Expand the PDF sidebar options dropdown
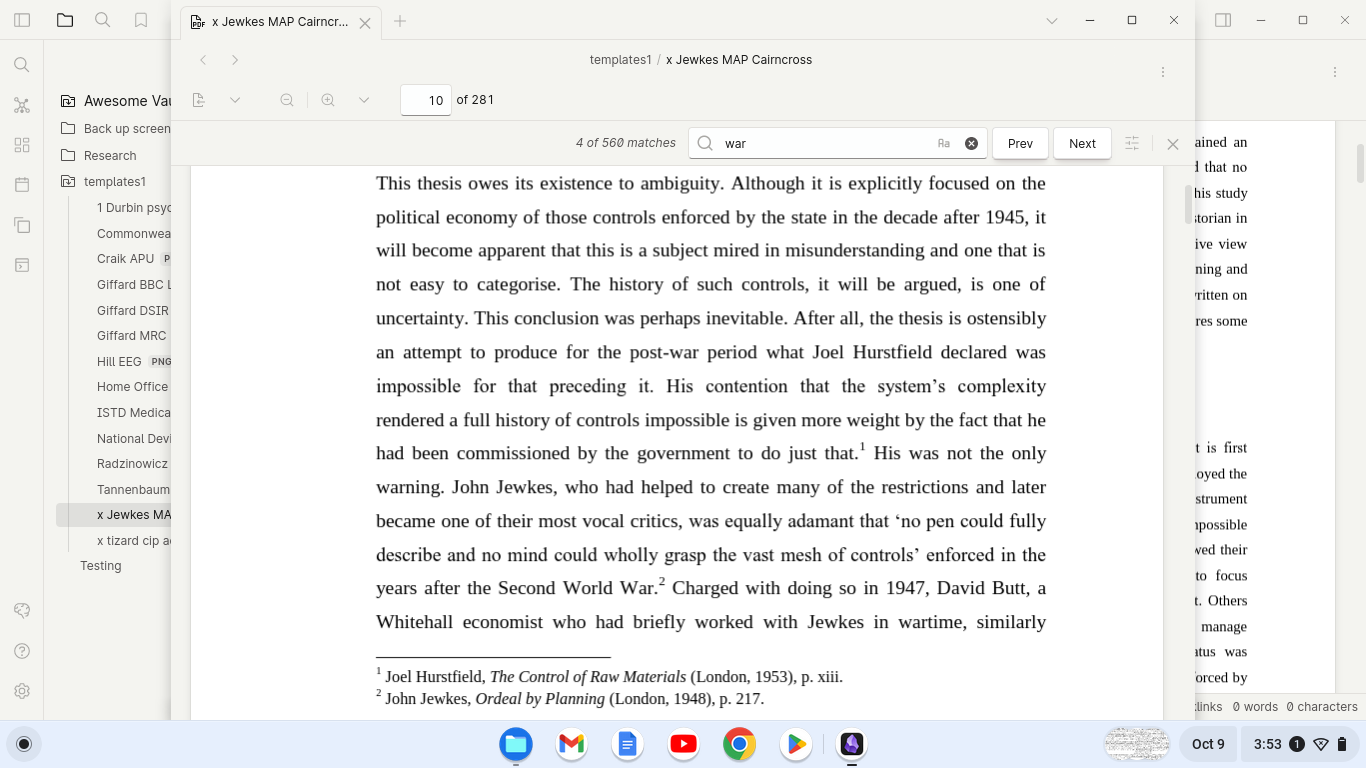Screen dimensions: 1366x768 pyautogui.click(x=235, y=100)
